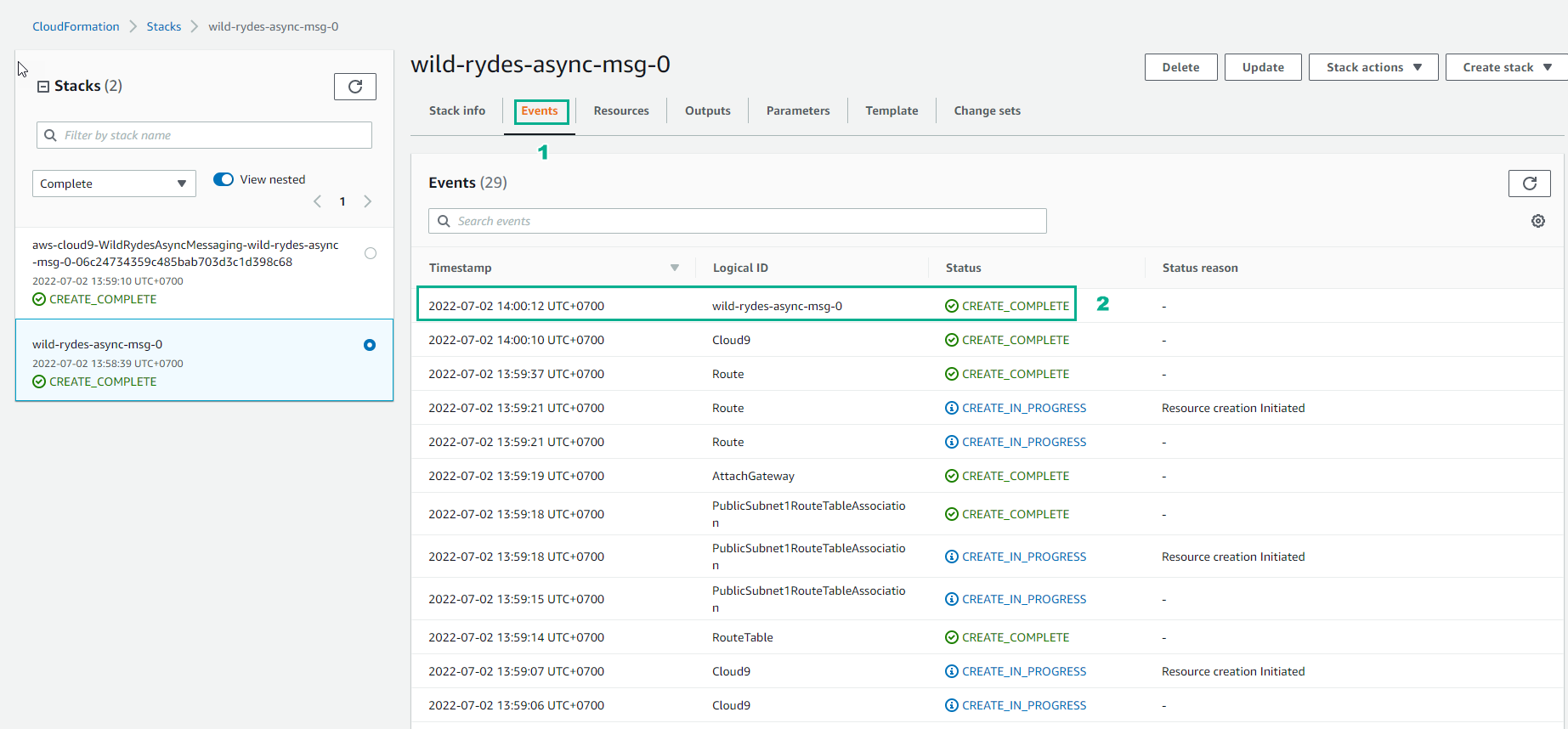Image resolution: width=1568 pixels, height=729 pixels.
Task: Focus the Filter by stack name field
Action: (x=204, y=135)
